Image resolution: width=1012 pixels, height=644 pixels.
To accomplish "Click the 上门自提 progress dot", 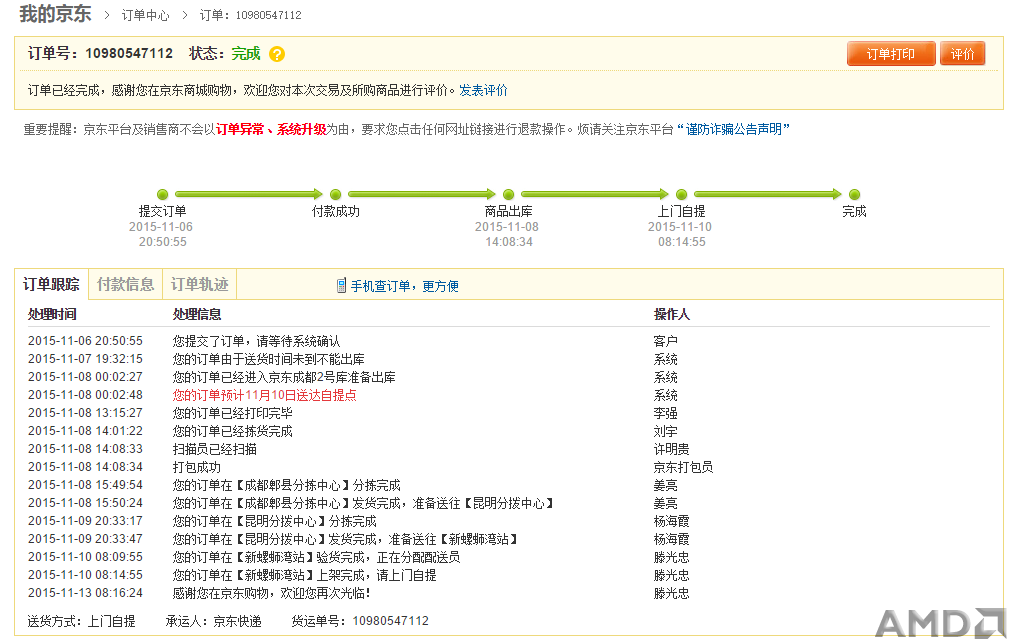I will pyautogui.click(x=682, y=194).
